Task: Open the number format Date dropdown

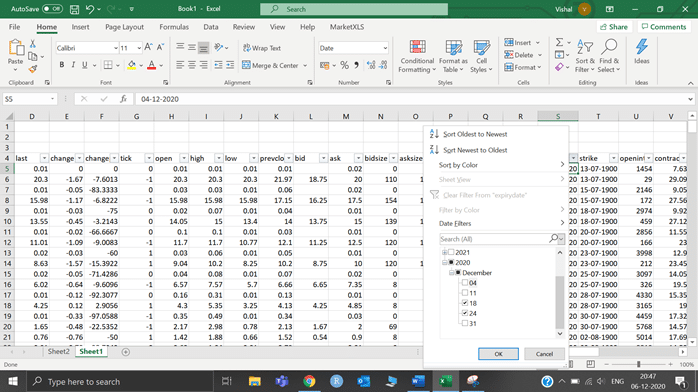Action: 385,48
